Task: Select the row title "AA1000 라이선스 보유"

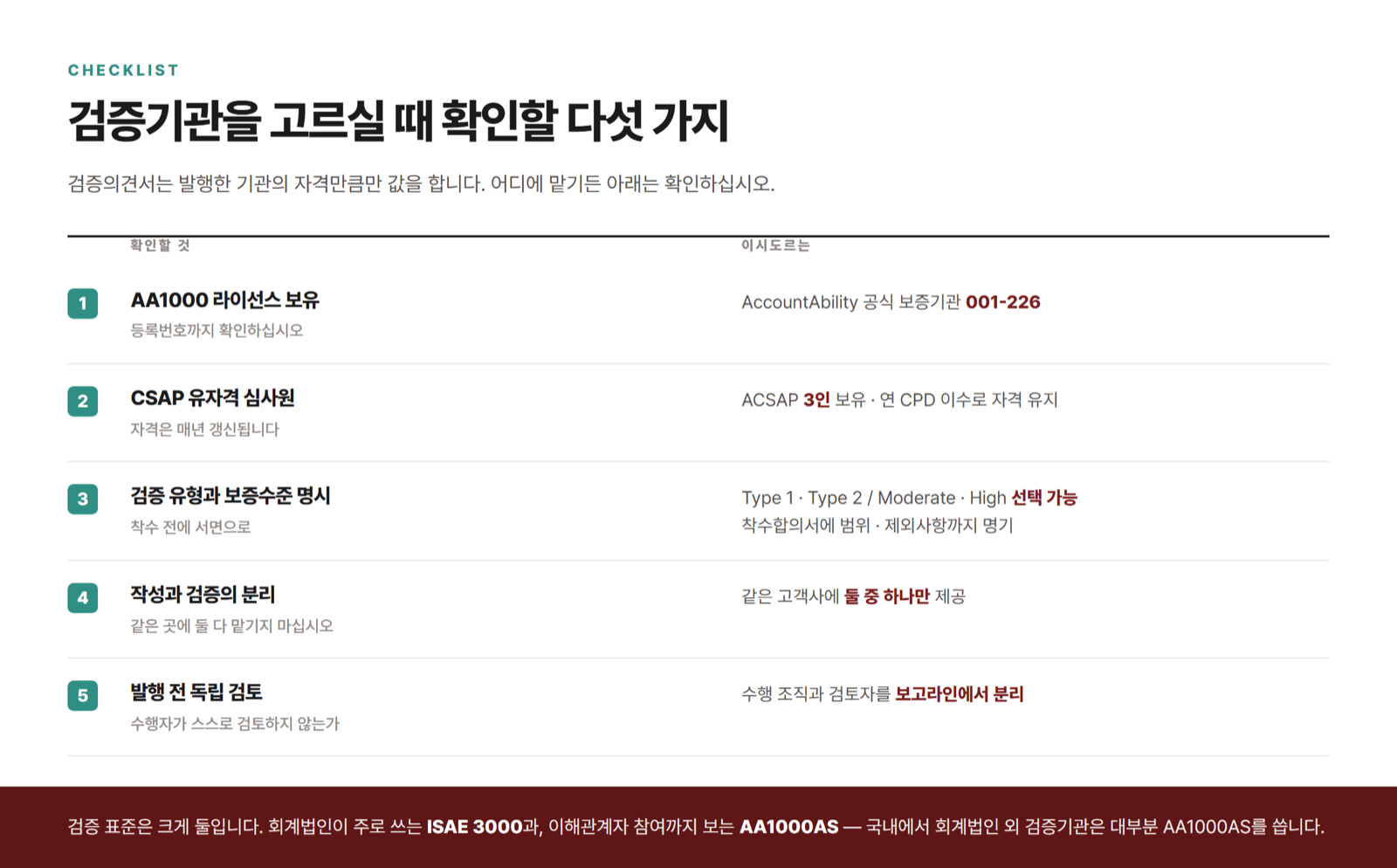Action: (x=225, y=300)
